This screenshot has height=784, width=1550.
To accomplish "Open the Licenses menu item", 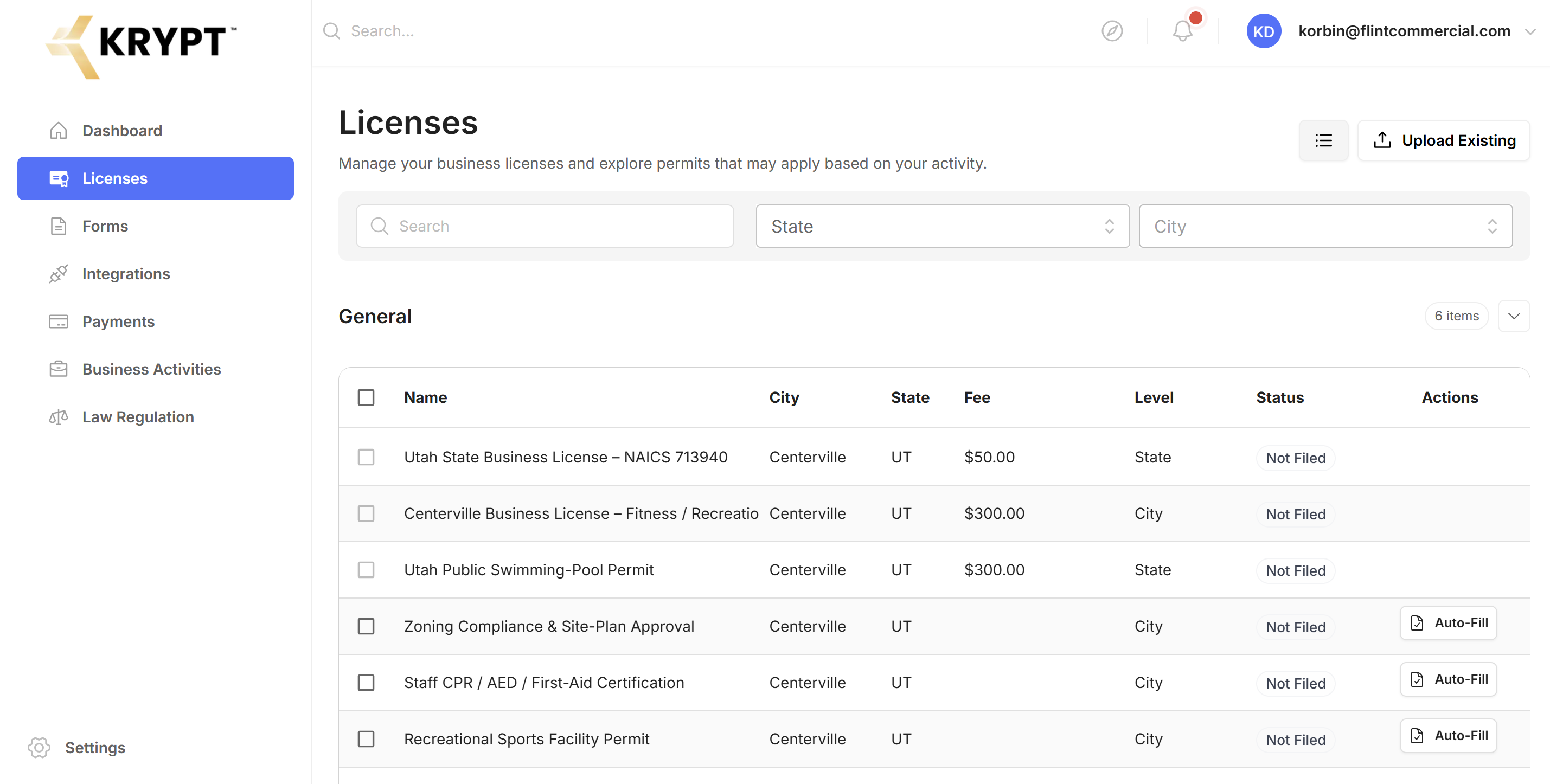I will pos(155,179).
